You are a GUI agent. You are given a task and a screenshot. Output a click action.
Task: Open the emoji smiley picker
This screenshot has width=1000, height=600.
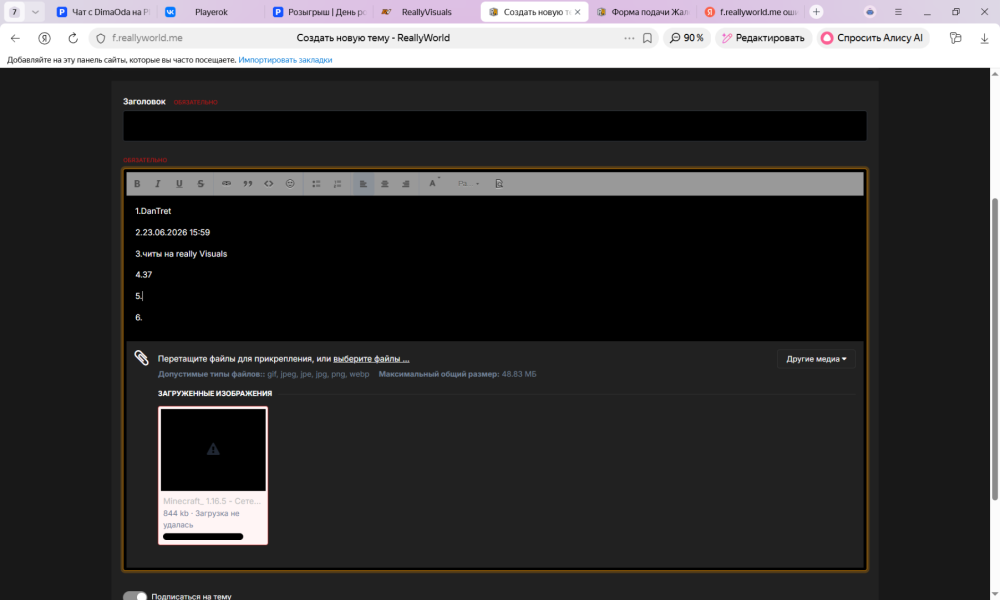(x=290, y=184)
